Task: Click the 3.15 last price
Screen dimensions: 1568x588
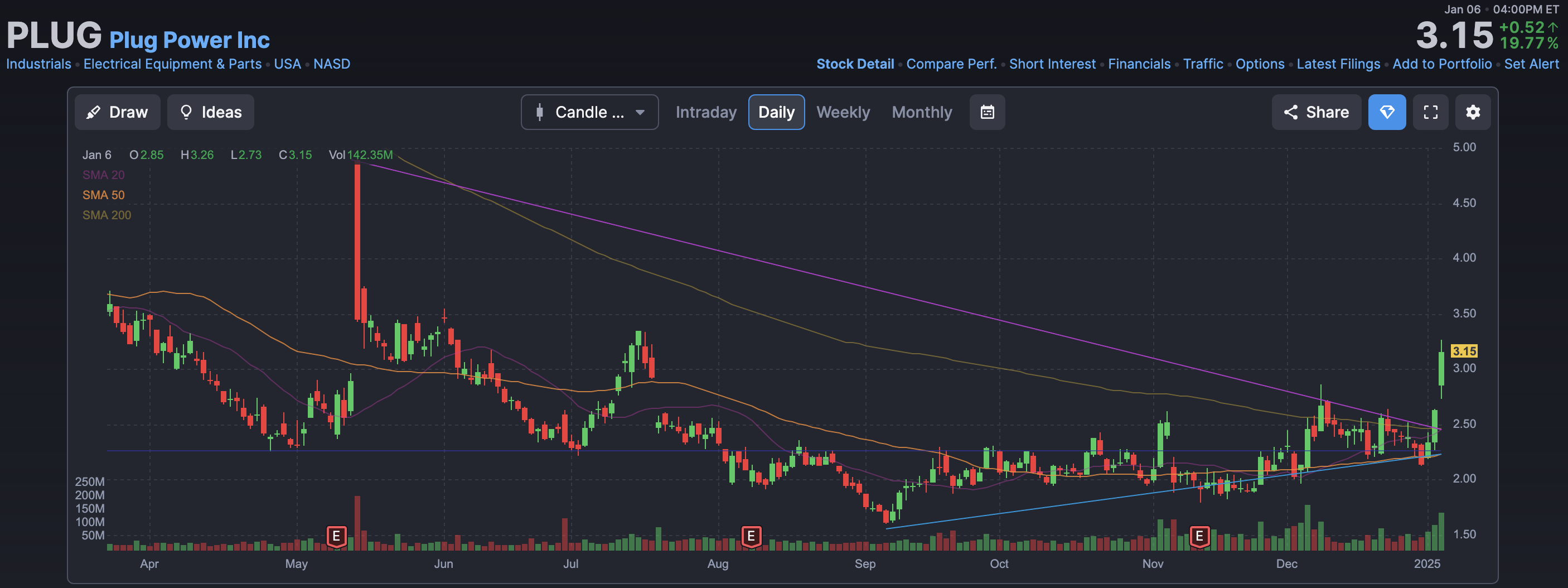Action: click(1454, 35)
